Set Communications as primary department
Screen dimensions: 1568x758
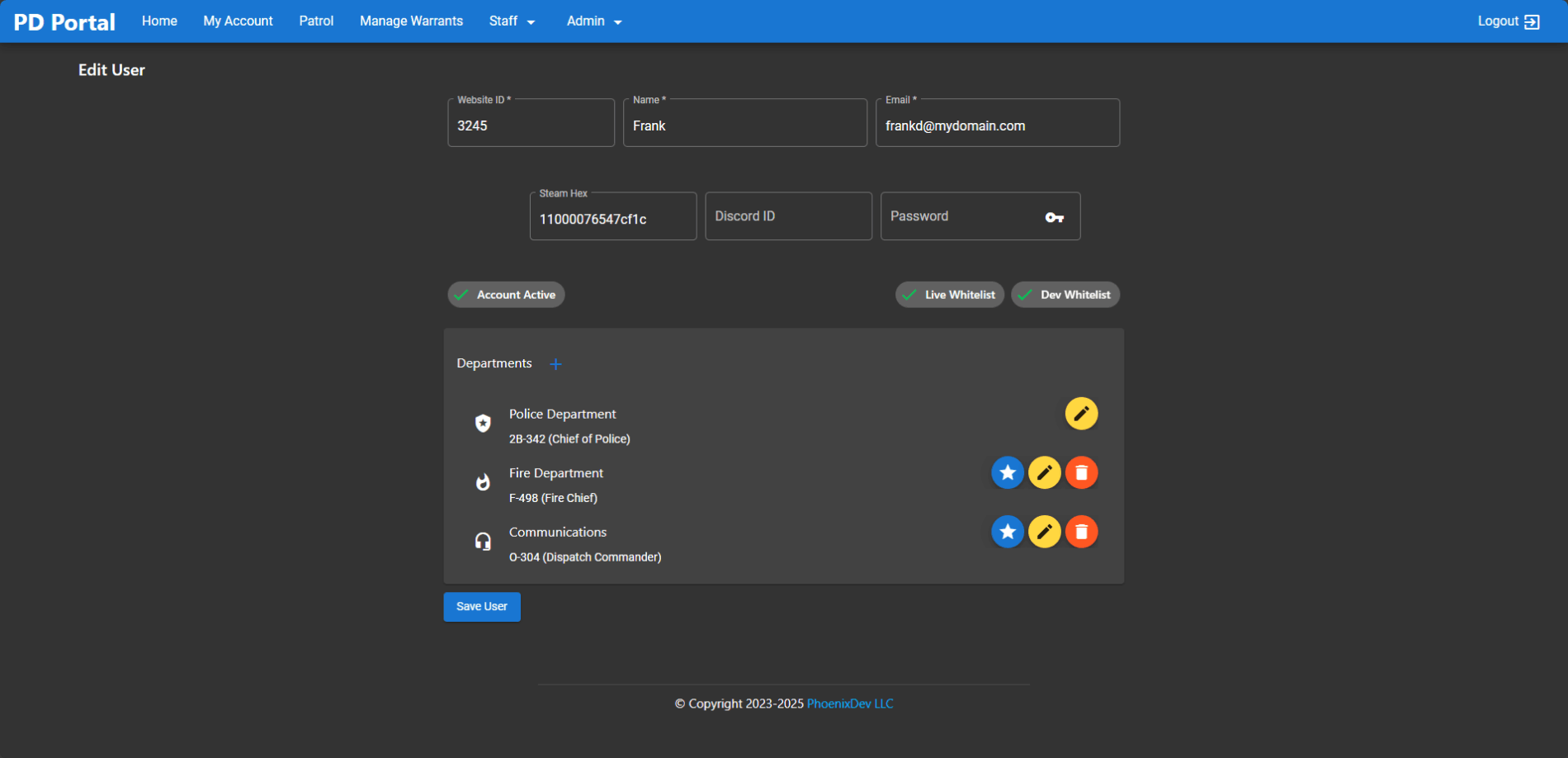[x=1008, y=531]
